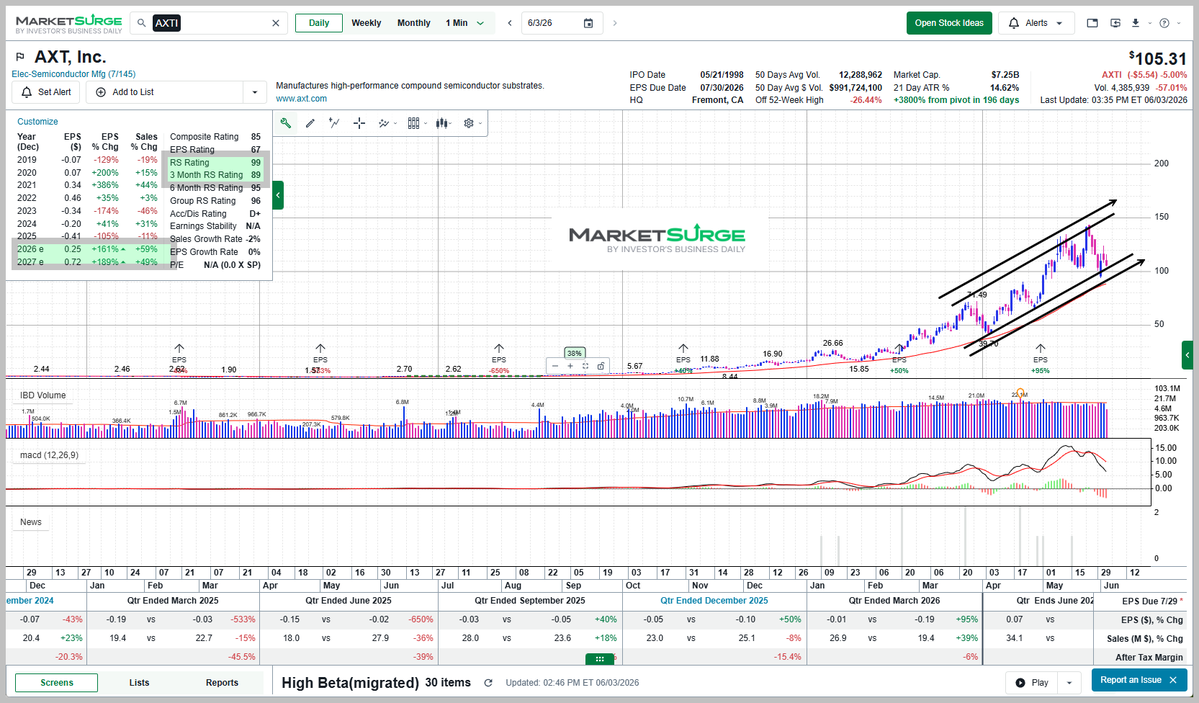1199x703 pixels.
Task: Expand the right side panel arrow
Action: coord(1187,355)
